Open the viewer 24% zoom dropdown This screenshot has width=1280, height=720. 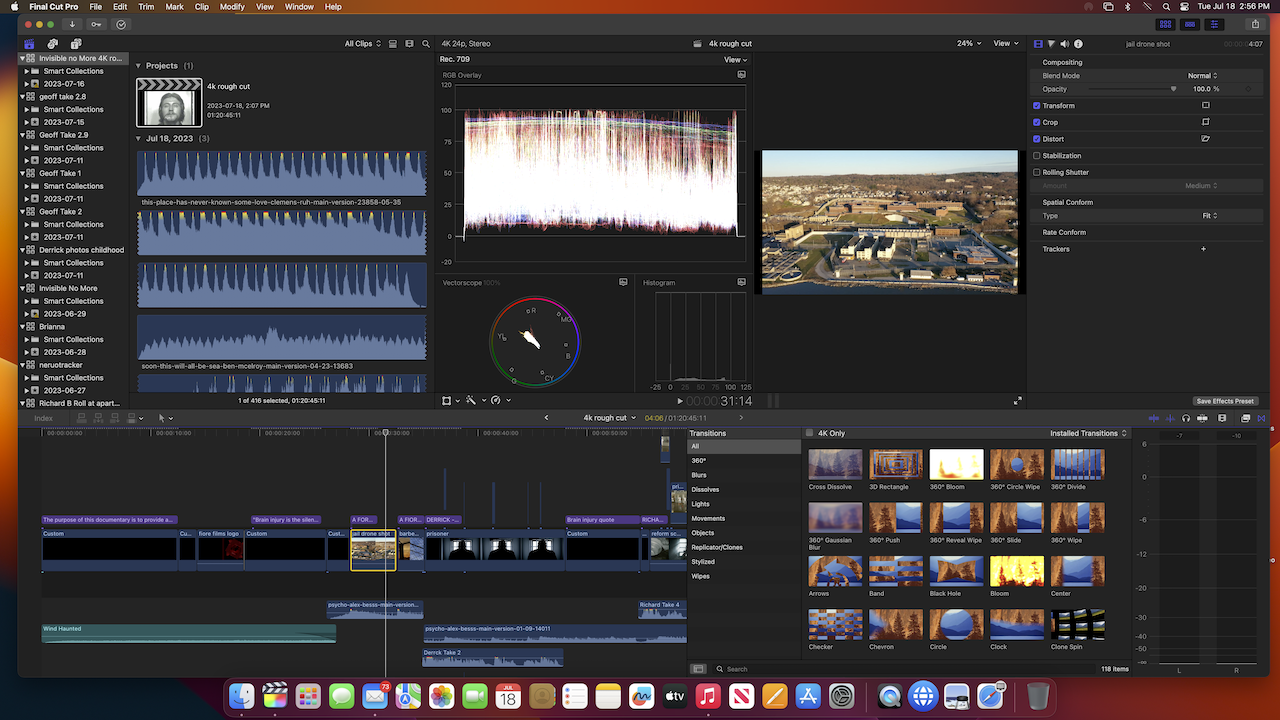[968, 44]
